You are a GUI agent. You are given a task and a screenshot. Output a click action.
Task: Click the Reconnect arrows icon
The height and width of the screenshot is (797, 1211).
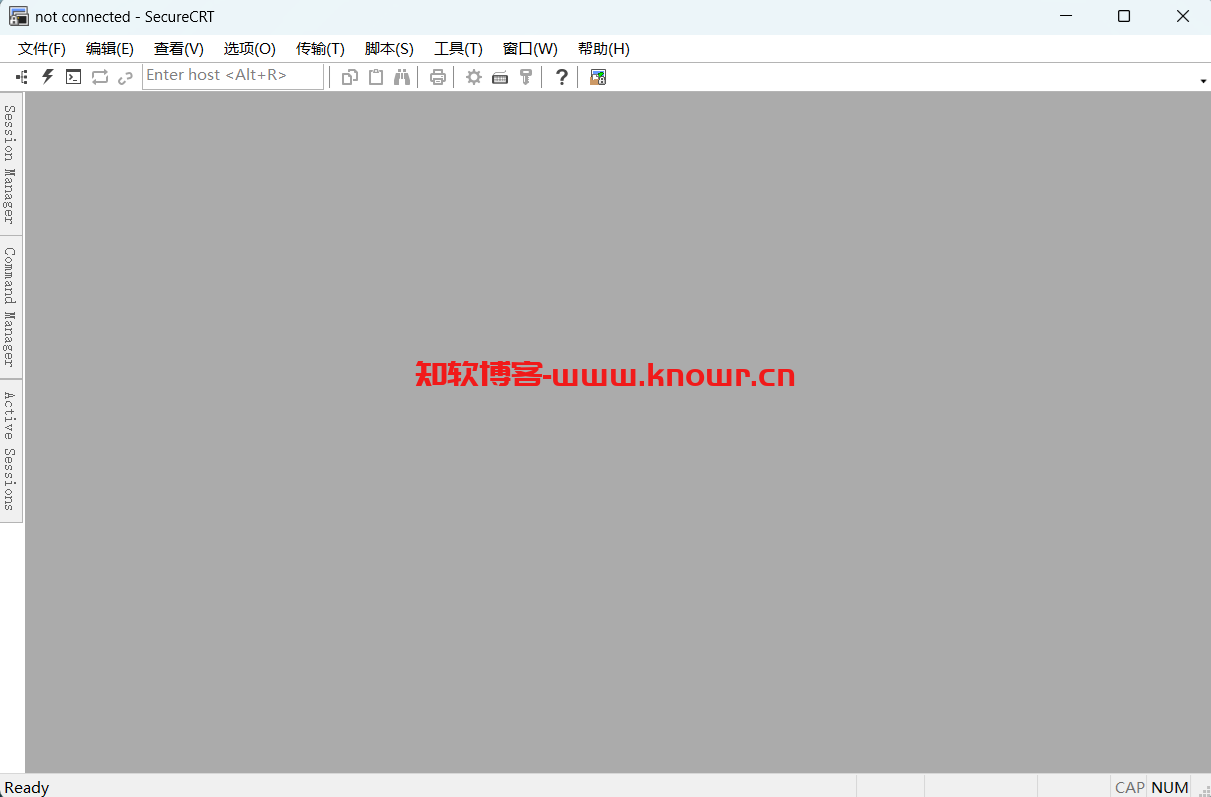[x=99, y=76]
